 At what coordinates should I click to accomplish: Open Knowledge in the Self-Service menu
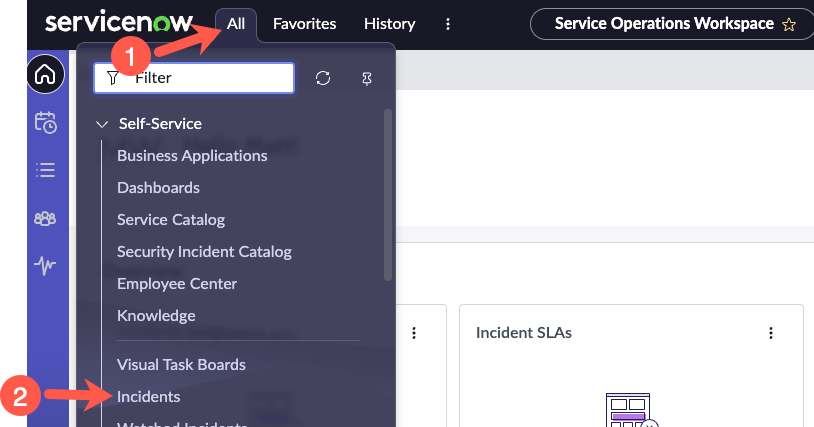pos(155,316)
